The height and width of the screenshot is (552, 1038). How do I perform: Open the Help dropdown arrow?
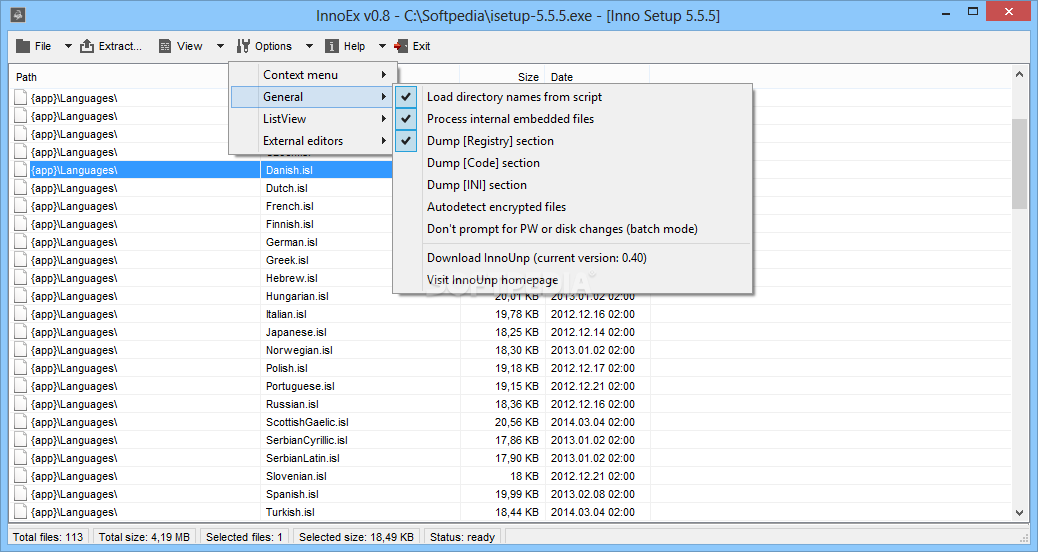click(382, 46)
